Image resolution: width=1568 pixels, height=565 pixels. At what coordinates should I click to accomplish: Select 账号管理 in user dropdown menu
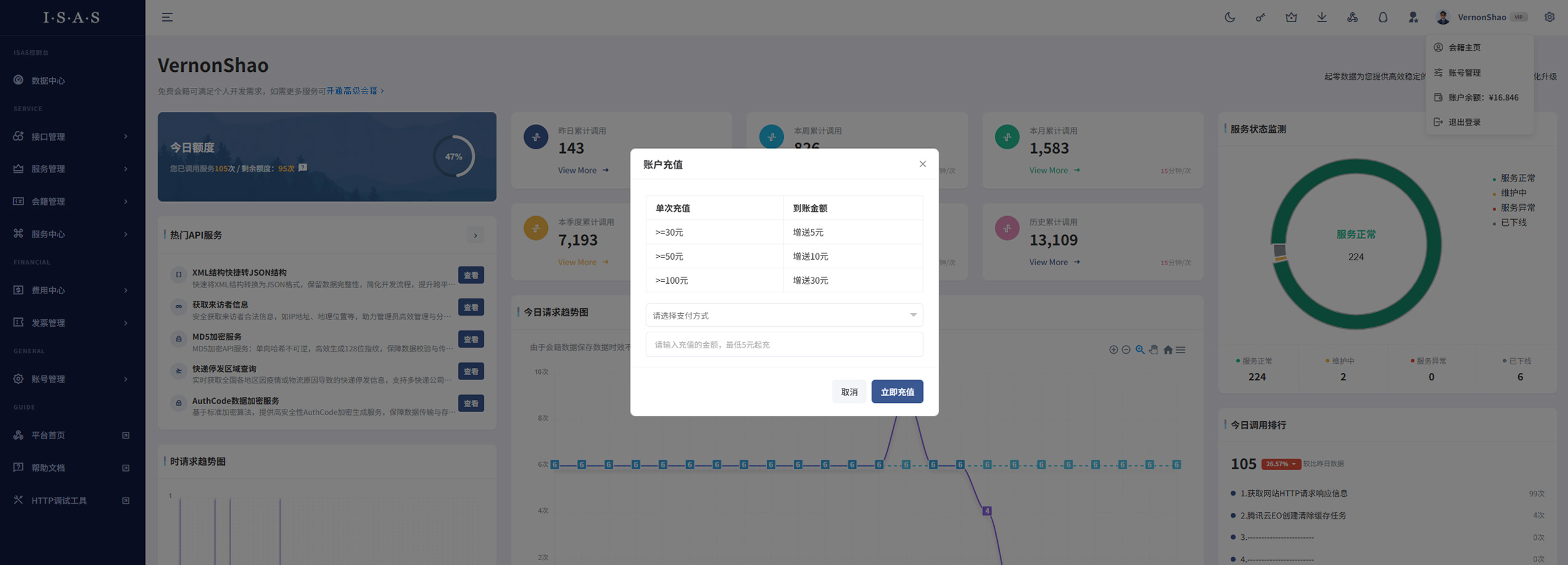coord(1480,72)
